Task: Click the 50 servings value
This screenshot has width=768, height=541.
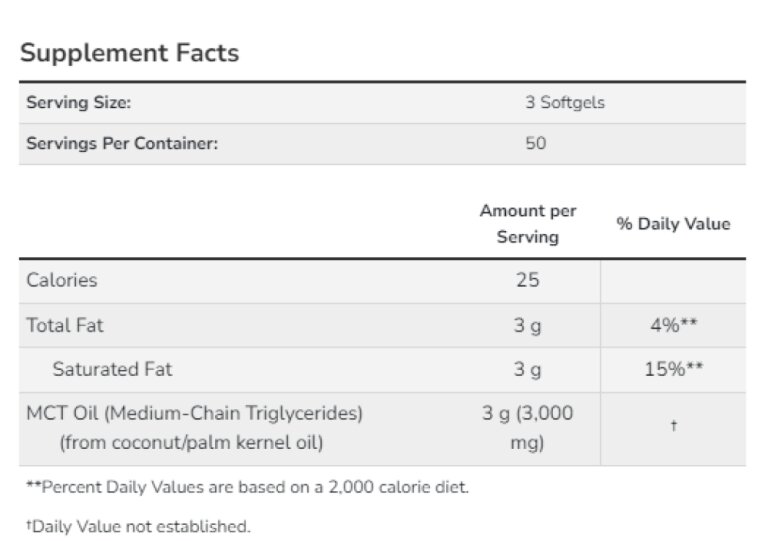Action: (x=536, y=143)
